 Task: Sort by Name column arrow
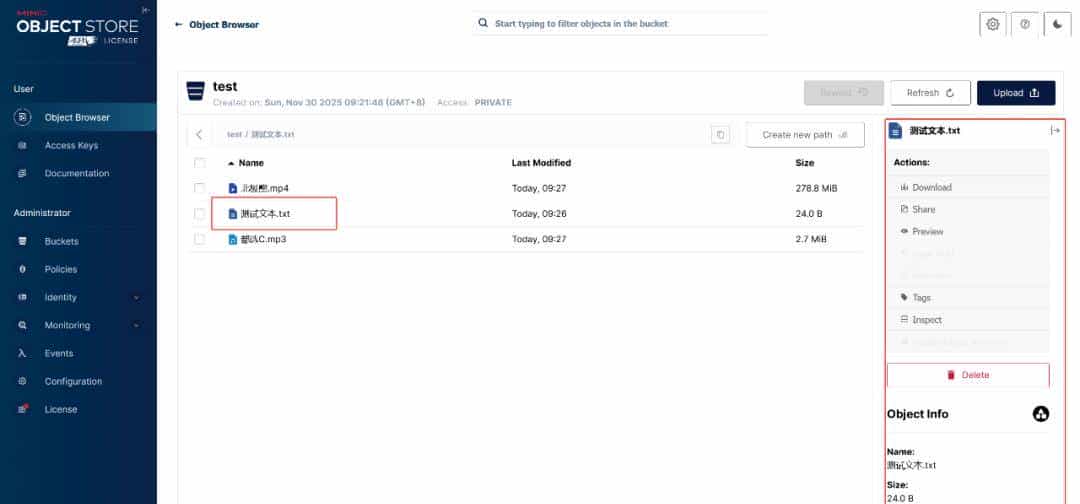point(231,164)
